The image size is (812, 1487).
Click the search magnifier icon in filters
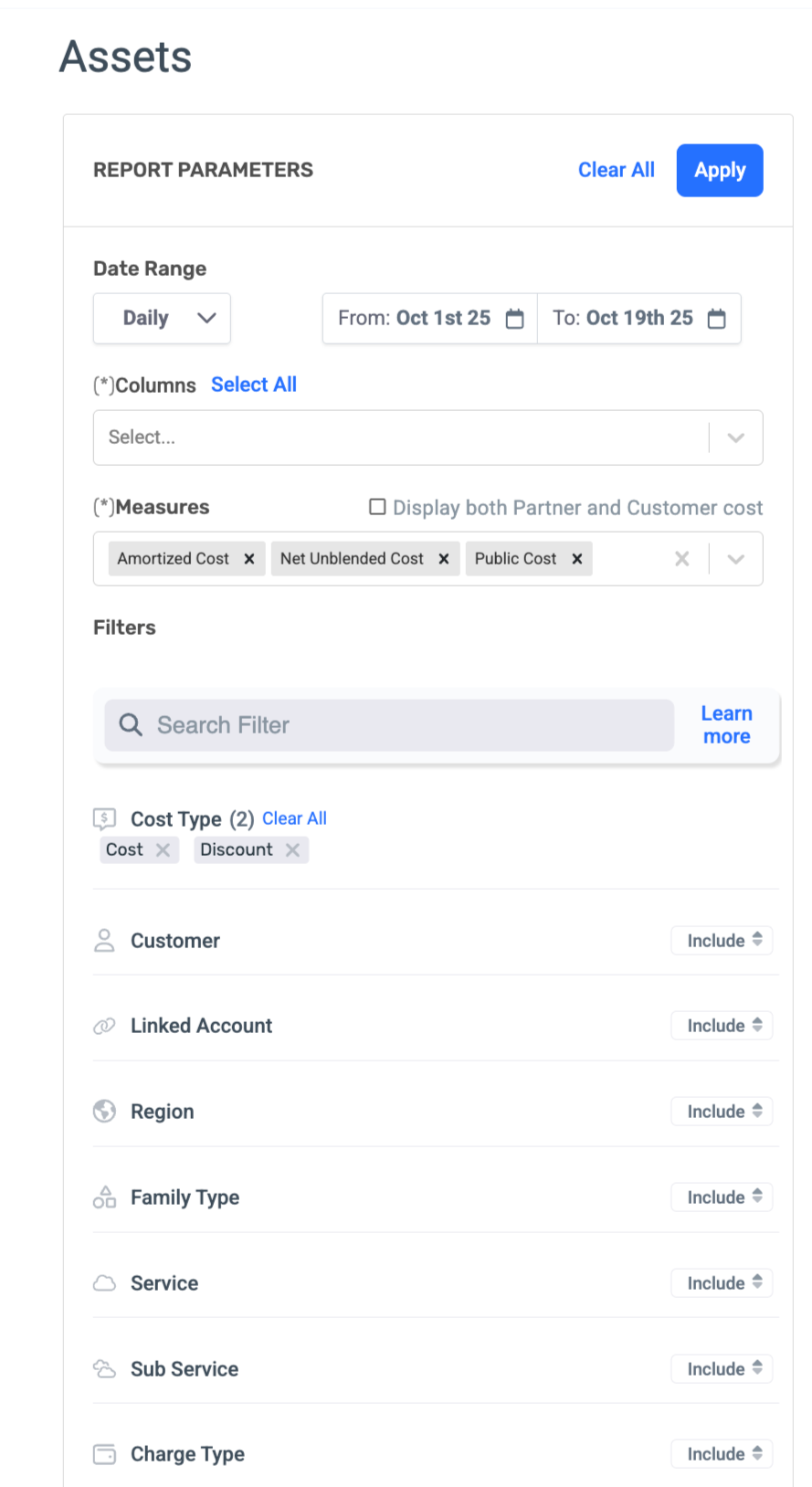(131, 725)
